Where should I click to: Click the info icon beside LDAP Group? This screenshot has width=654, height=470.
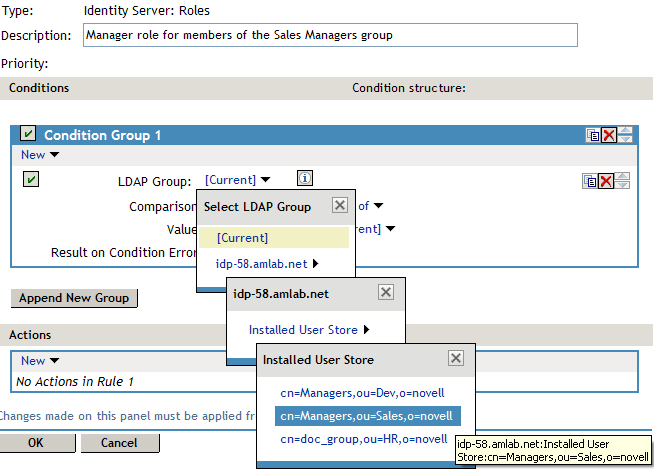coord(306,179)
